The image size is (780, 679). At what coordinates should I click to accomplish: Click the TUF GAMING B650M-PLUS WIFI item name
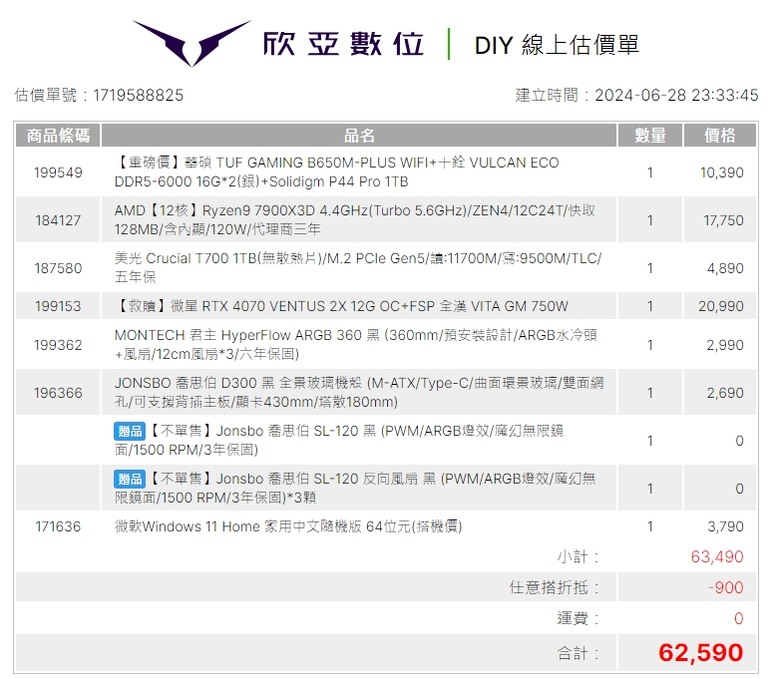(x=337, y=172)
